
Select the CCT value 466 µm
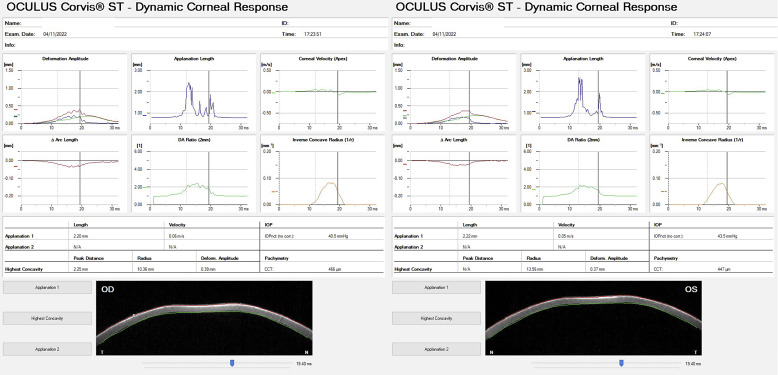point(335,269)
